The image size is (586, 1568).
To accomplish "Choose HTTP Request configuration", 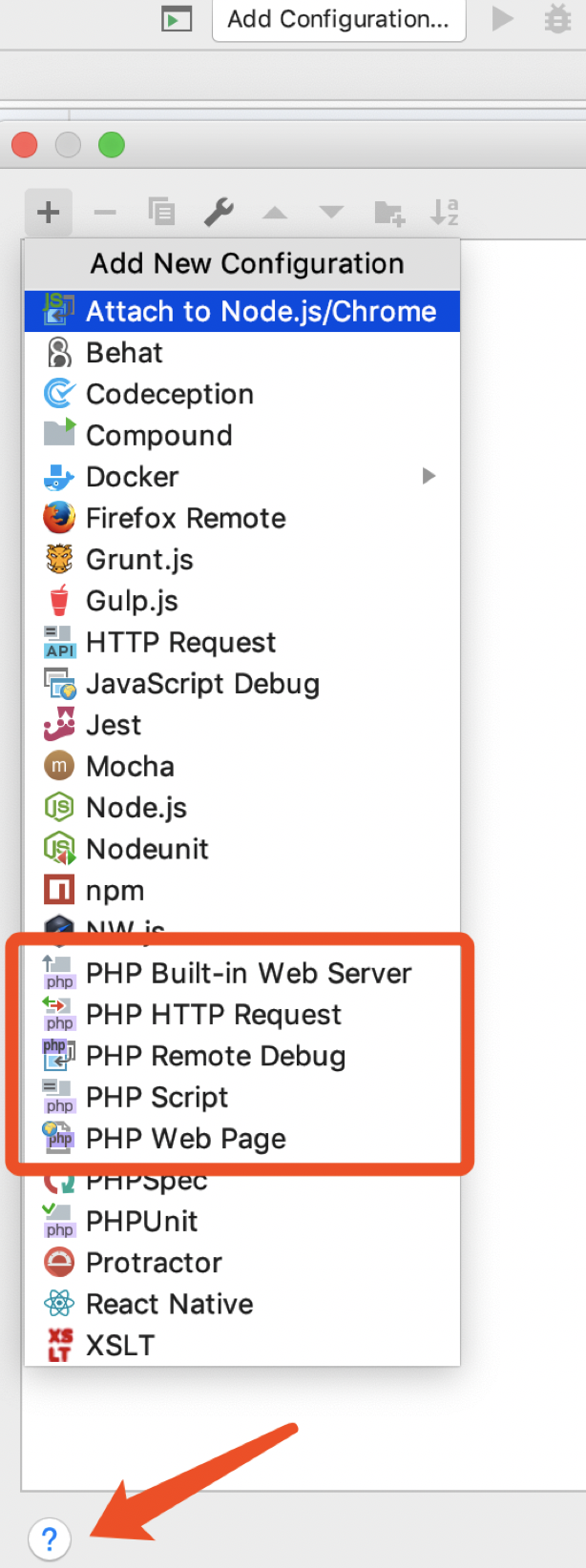I will coord(242,642).
